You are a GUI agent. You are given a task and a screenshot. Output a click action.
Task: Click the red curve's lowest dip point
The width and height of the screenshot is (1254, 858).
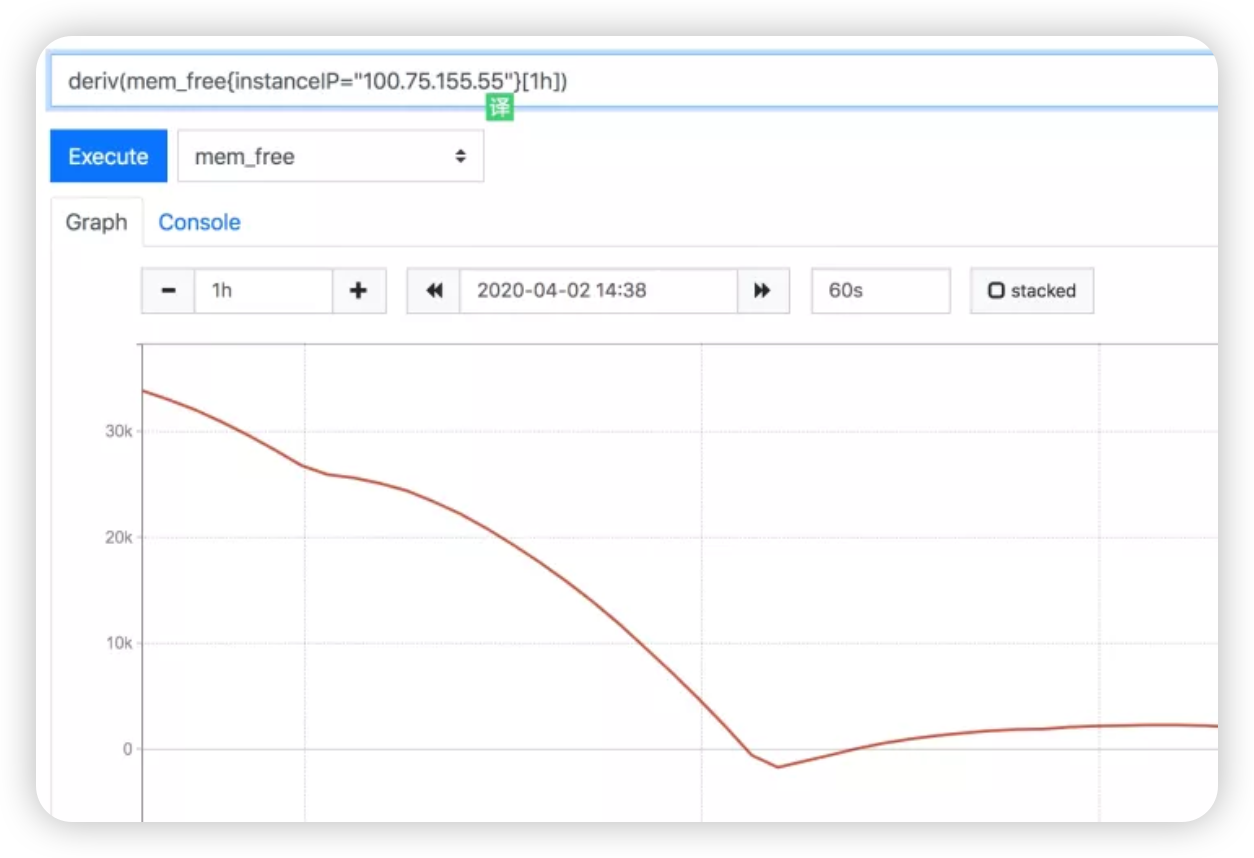tap(777, 767)
